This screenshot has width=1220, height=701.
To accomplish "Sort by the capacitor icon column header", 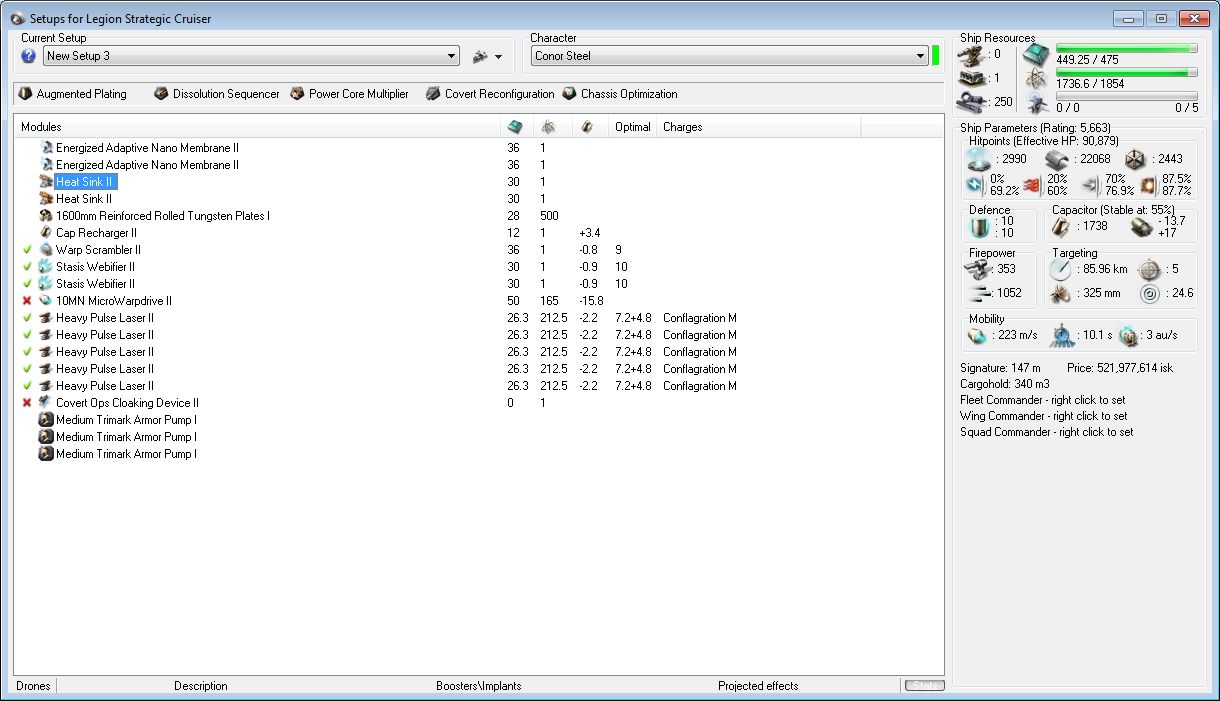I will (590, 127).
